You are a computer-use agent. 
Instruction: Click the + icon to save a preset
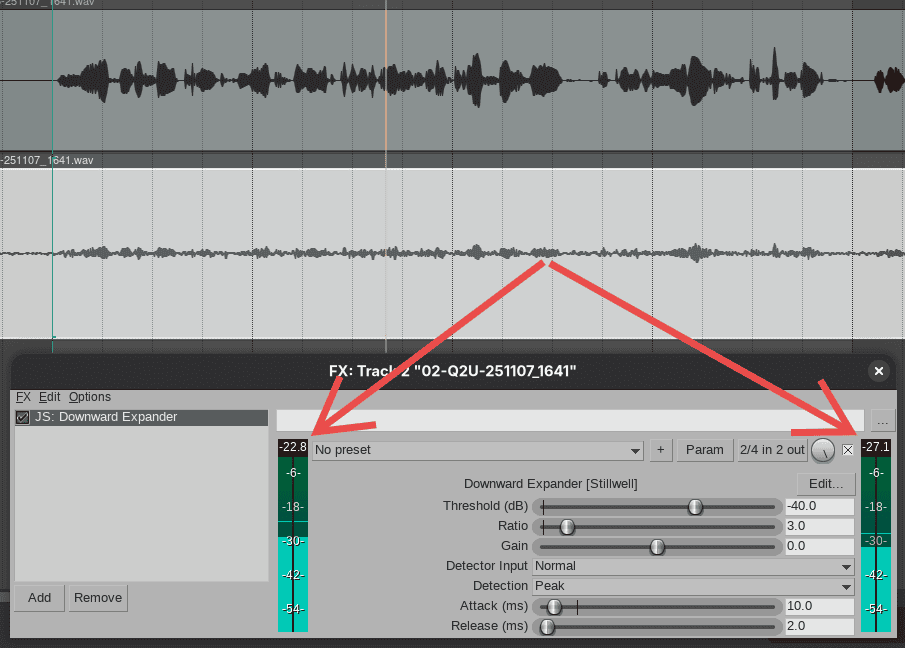click(660, 449)
